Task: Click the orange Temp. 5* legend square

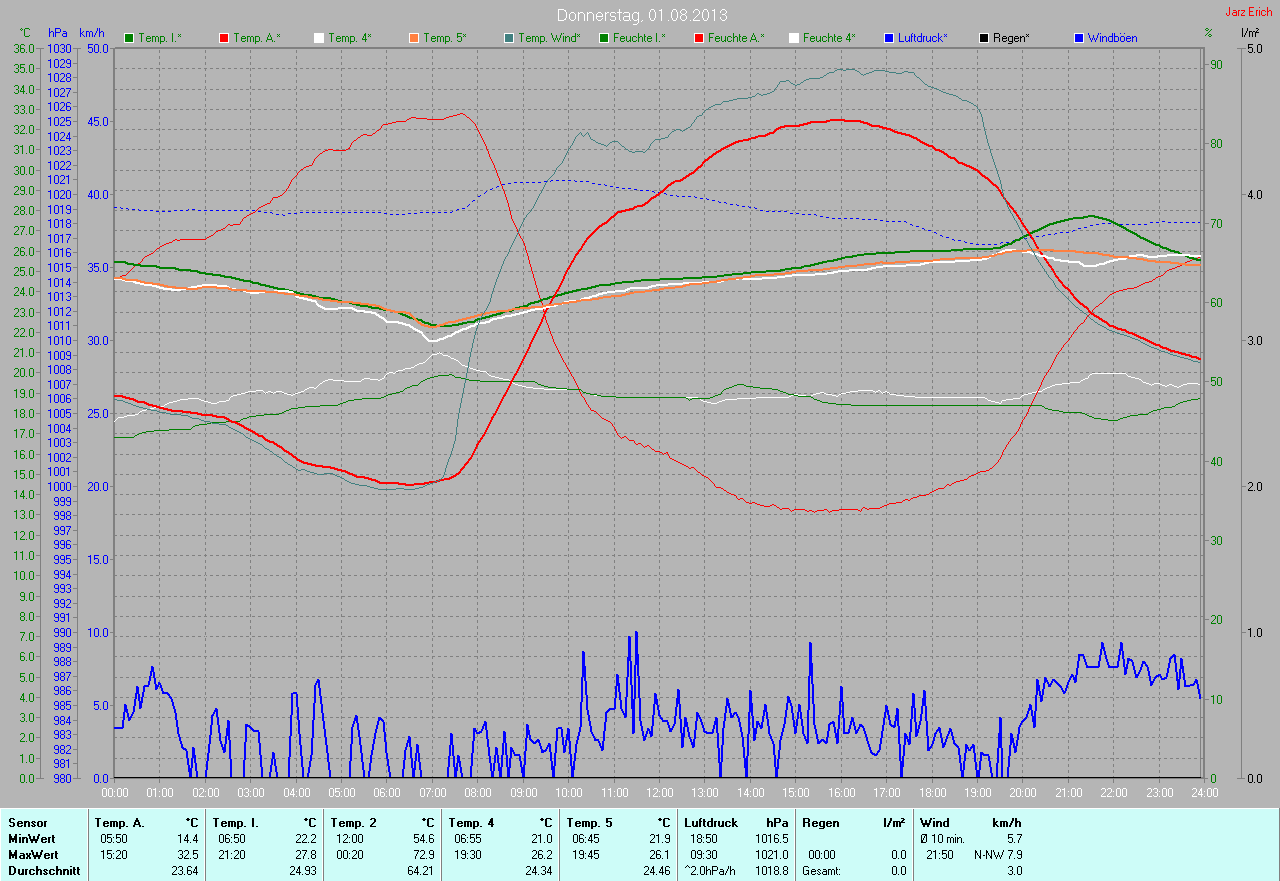Action: [x=413, y=38]
